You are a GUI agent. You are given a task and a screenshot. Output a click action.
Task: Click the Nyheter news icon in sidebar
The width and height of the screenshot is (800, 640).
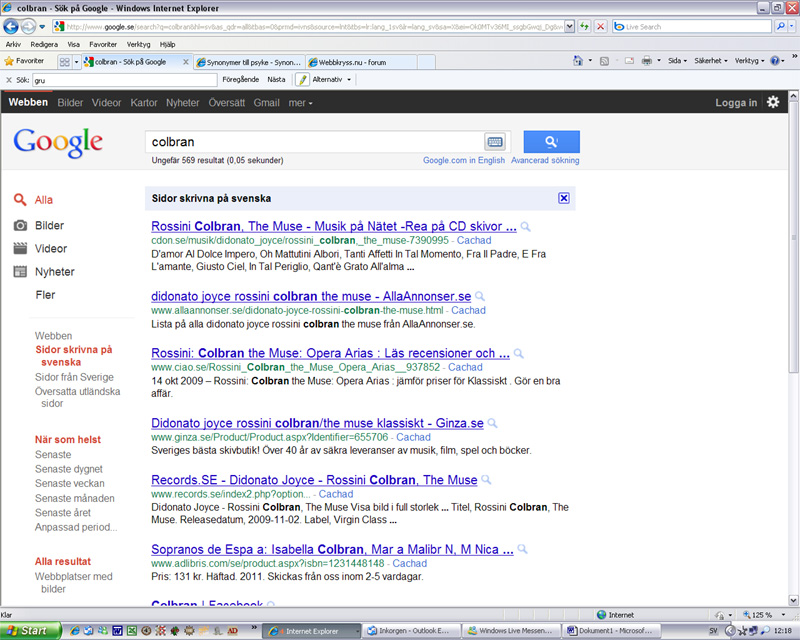tap(20, 272)
